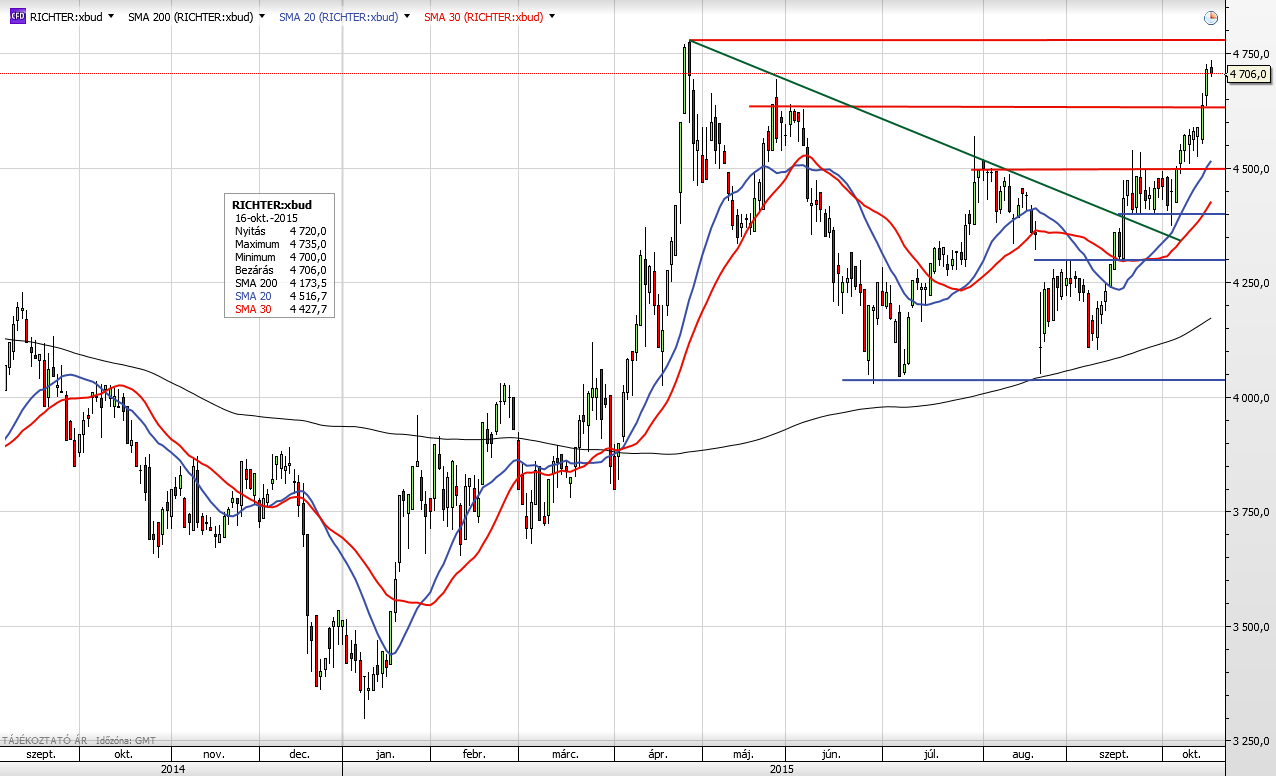This screenshot has height=776, width=1276.
Task: Click the jún. month label on the time axis
Action: pos(831,754)
